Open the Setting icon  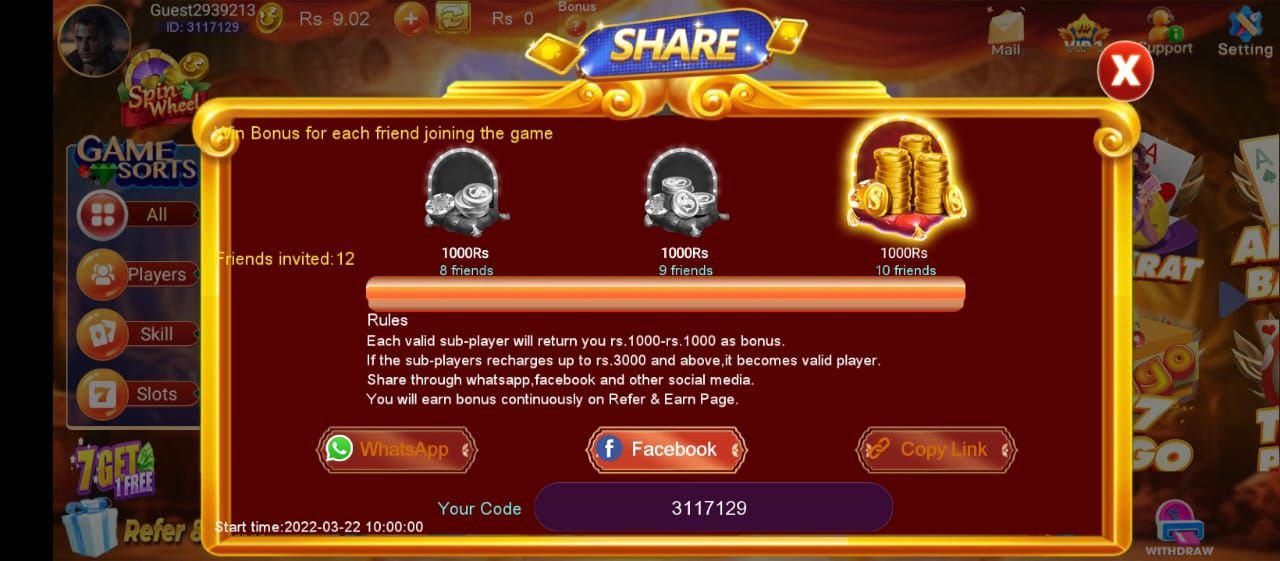click(1245, 31)
